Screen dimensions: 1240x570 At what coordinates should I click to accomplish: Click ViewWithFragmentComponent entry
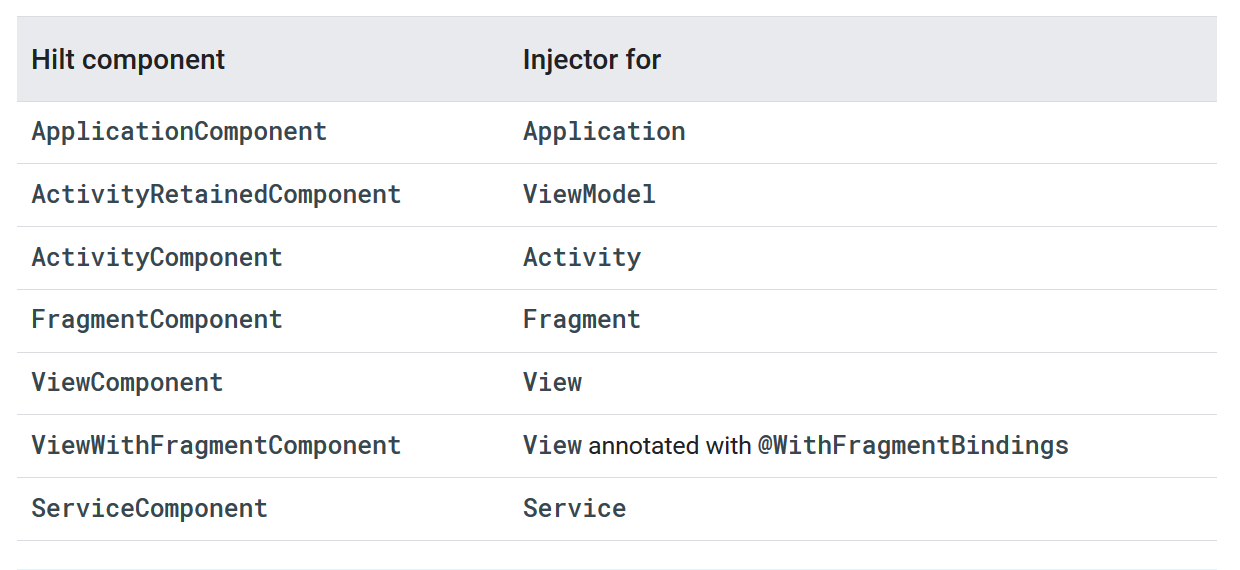tap(216, 445)
